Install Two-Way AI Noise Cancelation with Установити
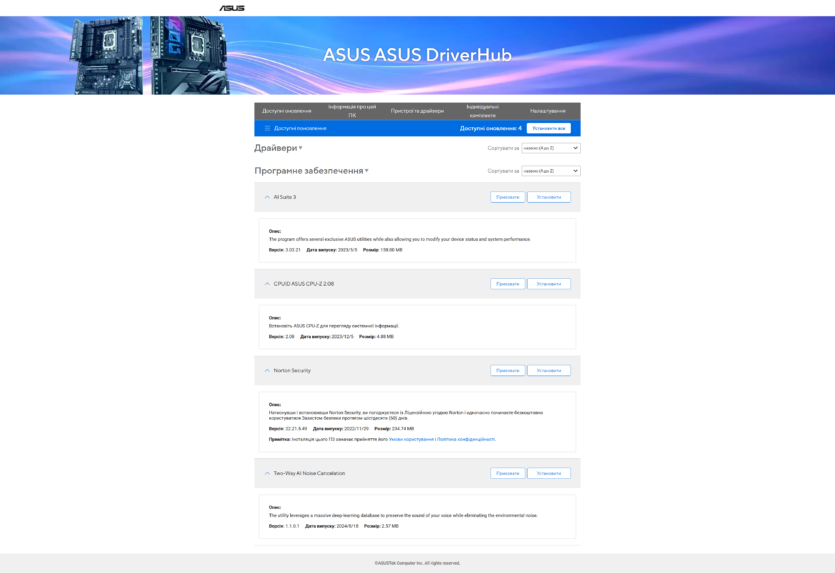This screenshot has width=835, height=573. tap(549, 473)
